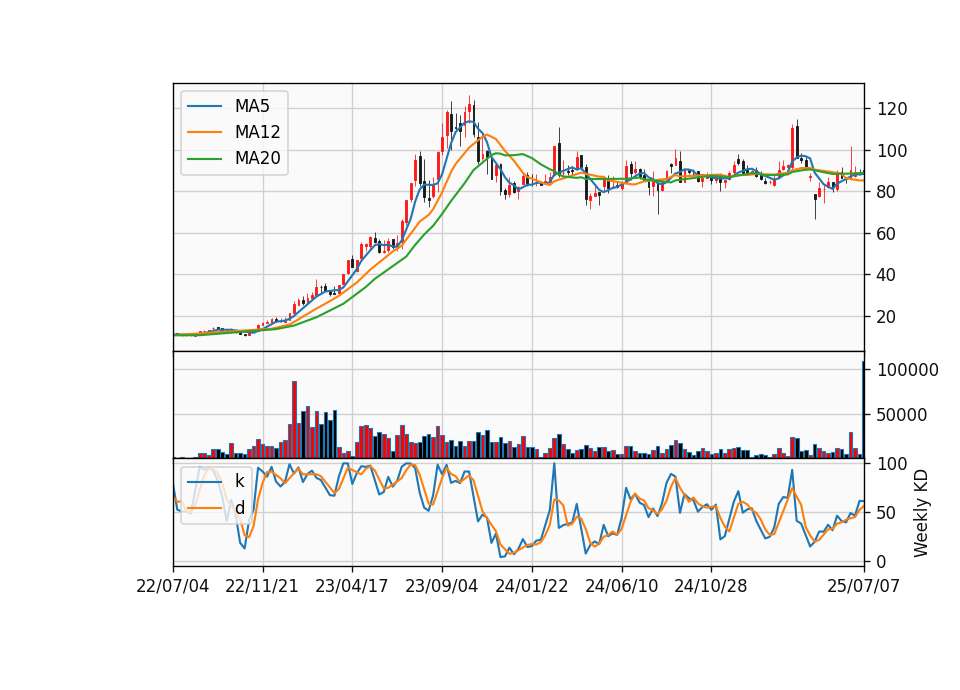Click the k legend label in KD panel
Viewport: 960px width, 690px height.
coord(239,481)
